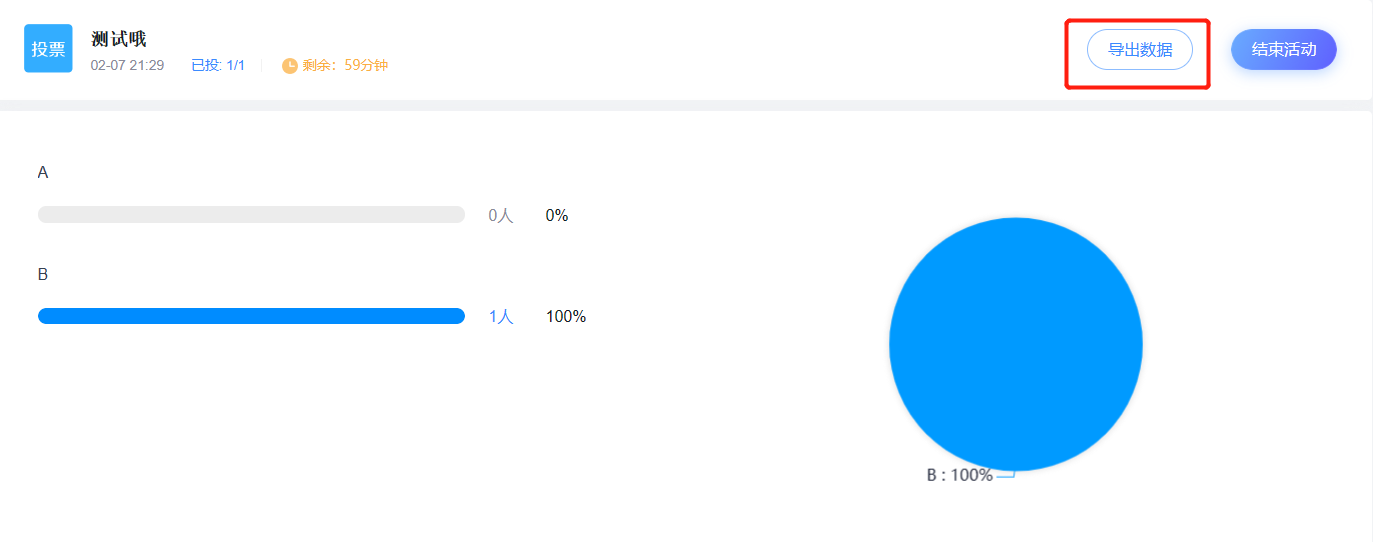Image resolution: width=1373 pixels, height=542 pixels.
Task: Click the 剩余: 59分钟 remaining time text
Action: coord(345,66)
